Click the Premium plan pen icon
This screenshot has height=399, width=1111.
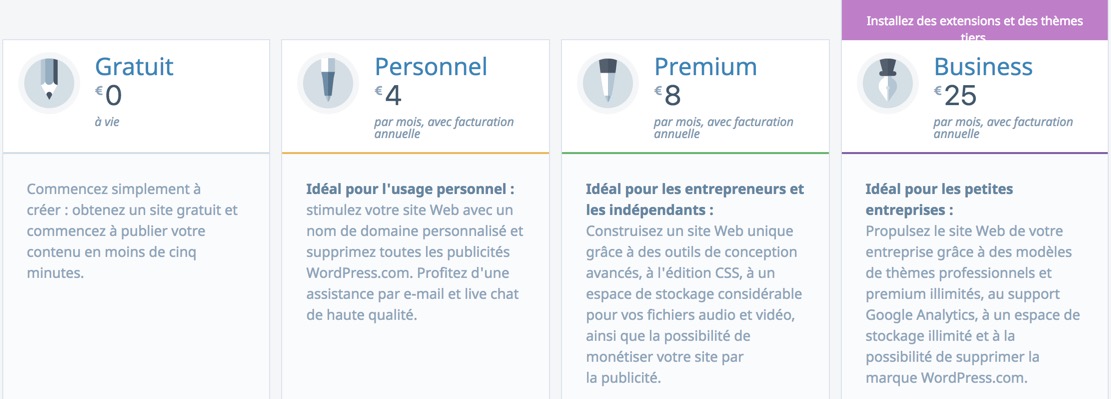[608, 83]
